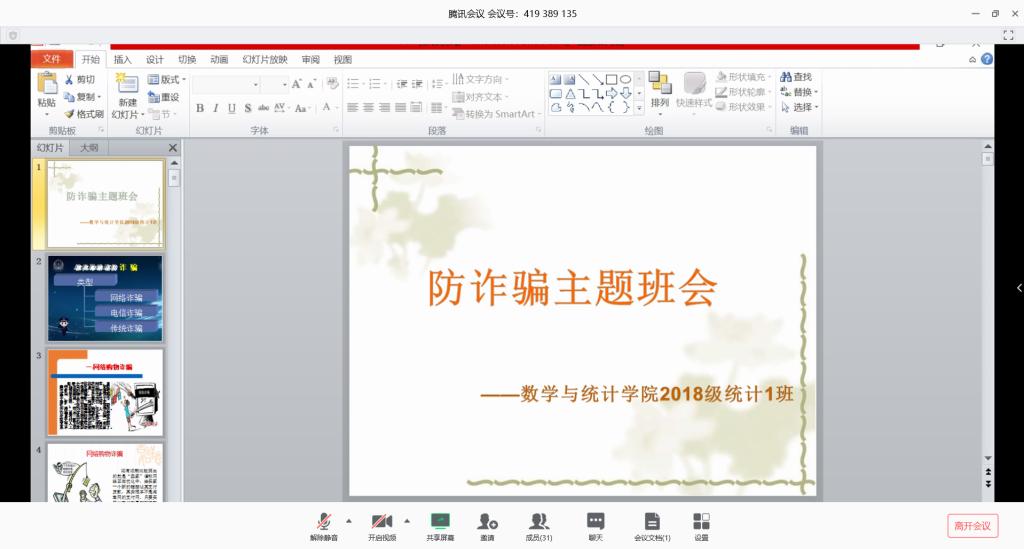This screenshot has width=1024, height=549.
Task: Click the Share Screen icon
Action: [440, 522]
